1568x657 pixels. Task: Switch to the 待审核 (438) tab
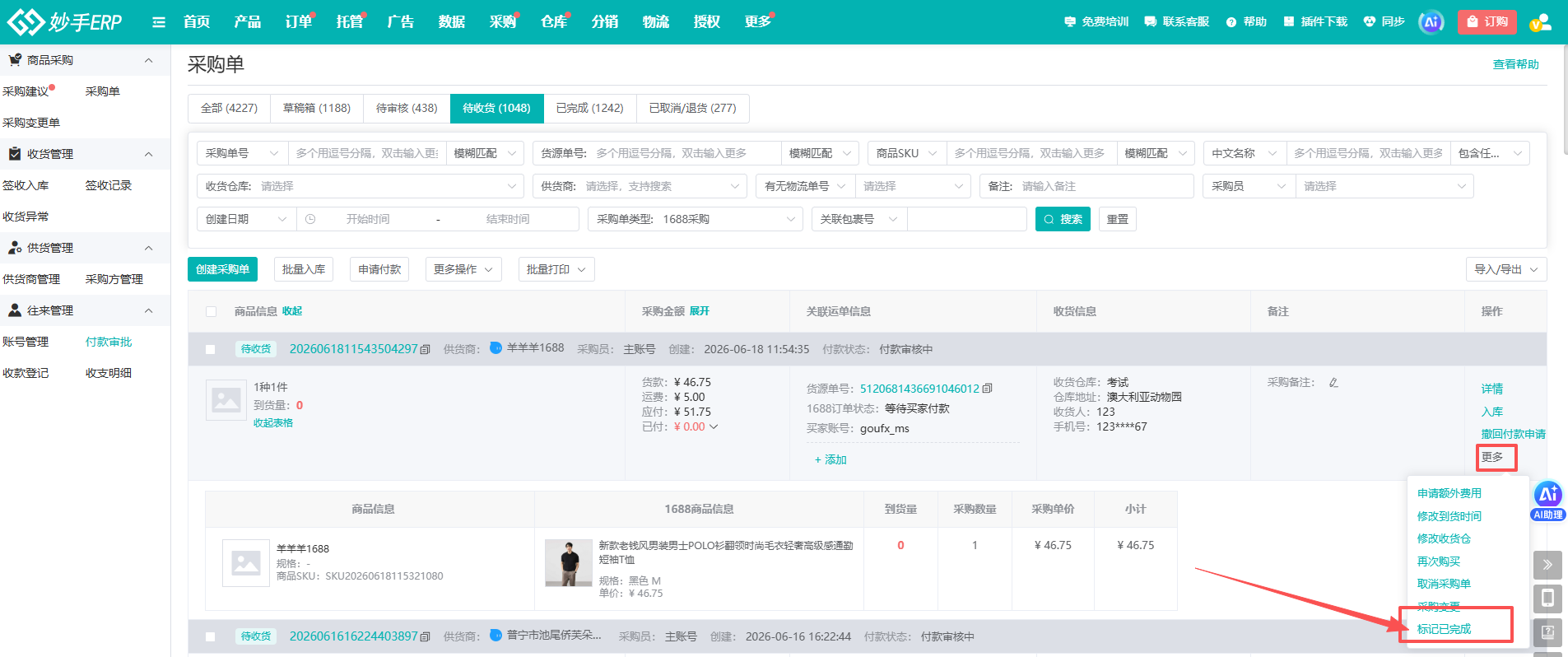click(407, 108)
